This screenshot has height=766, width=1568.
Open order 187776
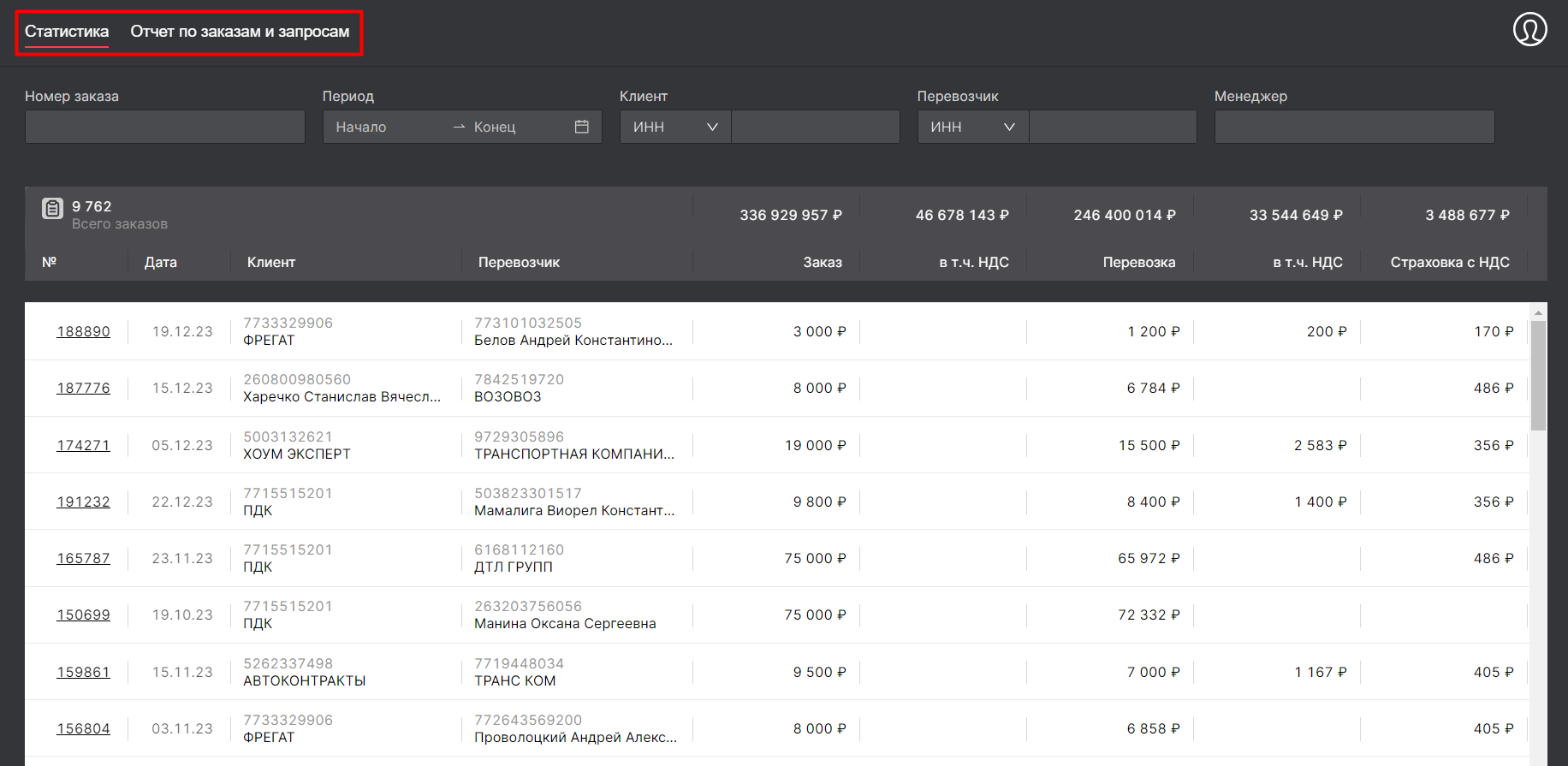[83, 388]
